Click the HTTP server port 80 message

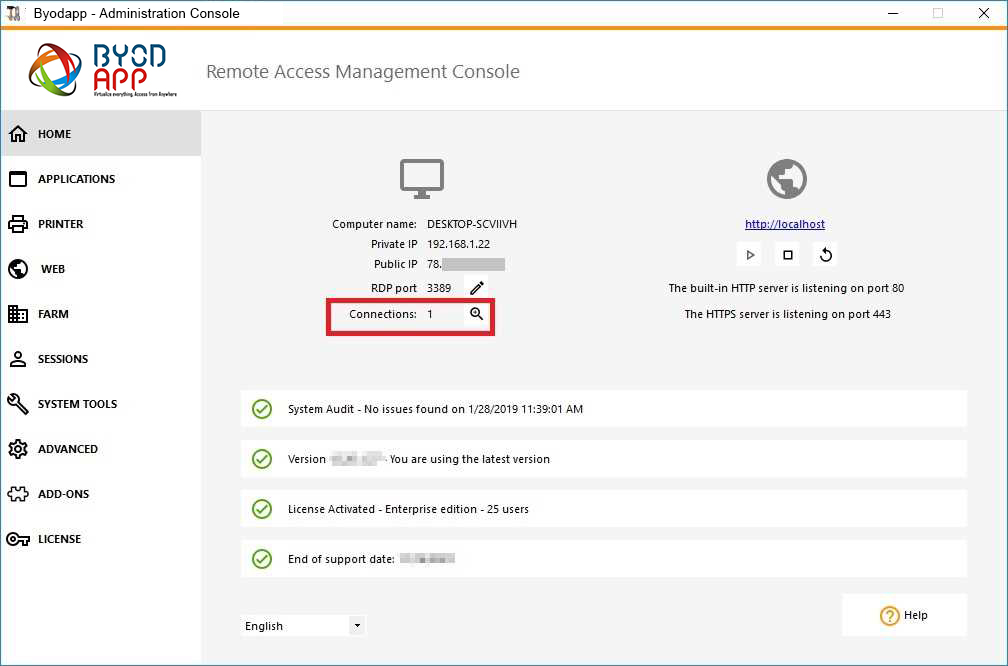(x=786, y=288)
